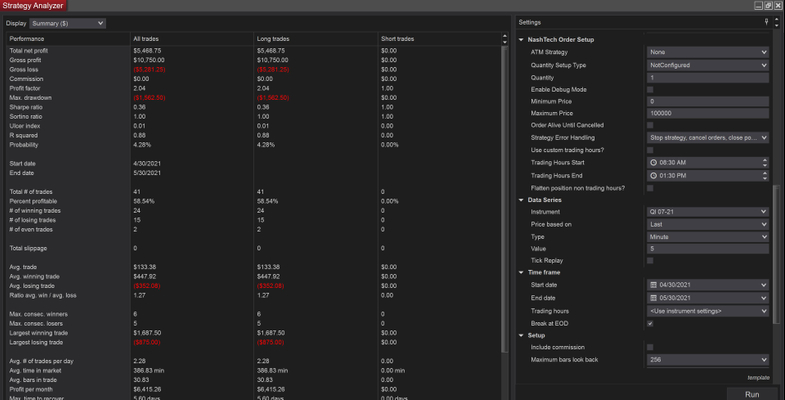The image size is (785, 400).
Task: Open the Start date calendar icon
Action: click(x=653, y=285)
